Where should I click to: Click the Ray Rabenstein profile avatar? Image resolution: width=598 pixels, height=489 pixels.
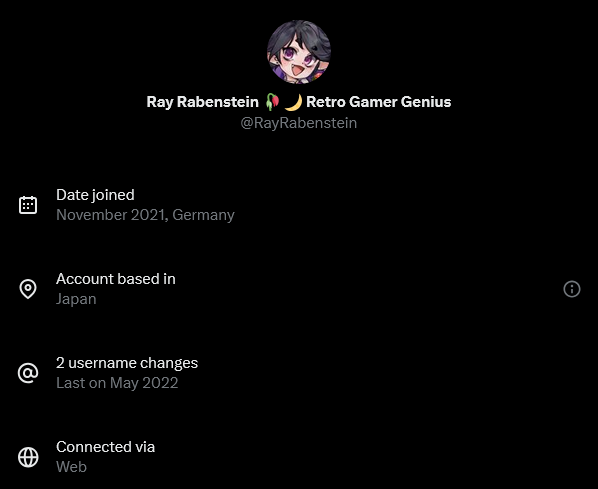tap(299, 52)
